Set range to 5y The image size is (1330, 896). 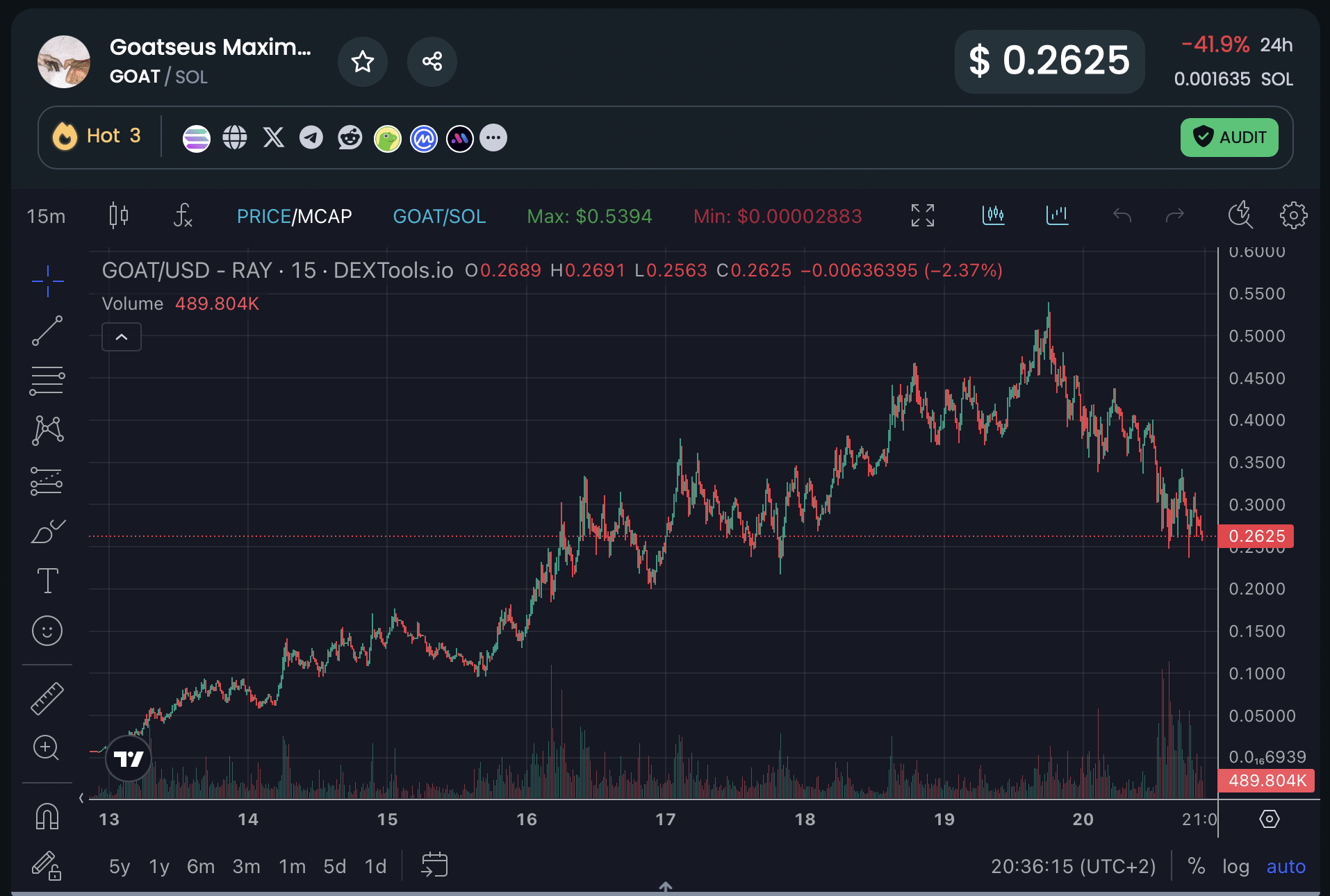pyautogui.click(x=120, y=867)
